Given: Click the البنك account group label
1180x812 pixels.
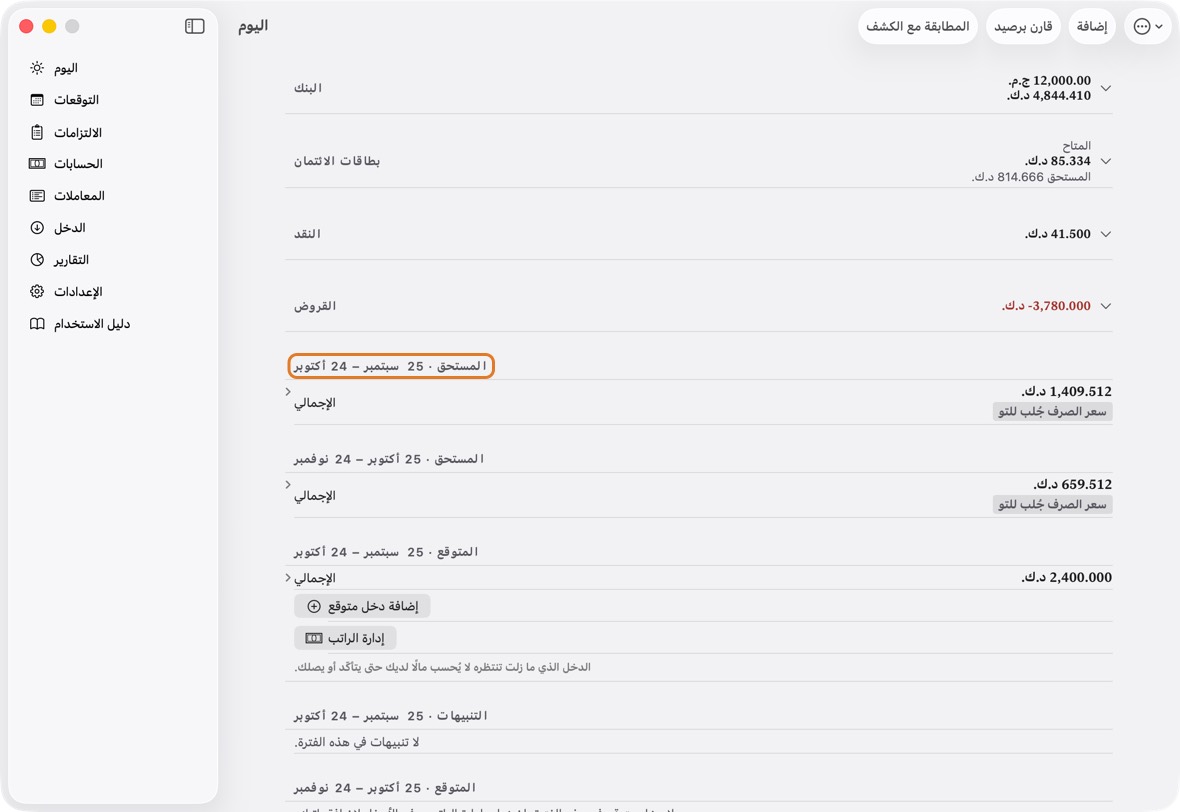Looking at the screenshot, I should coord(308,88).
